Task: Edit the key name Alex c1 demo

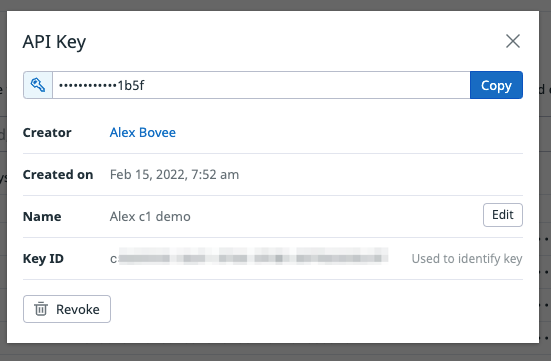Action: click(x=503, y=215)
